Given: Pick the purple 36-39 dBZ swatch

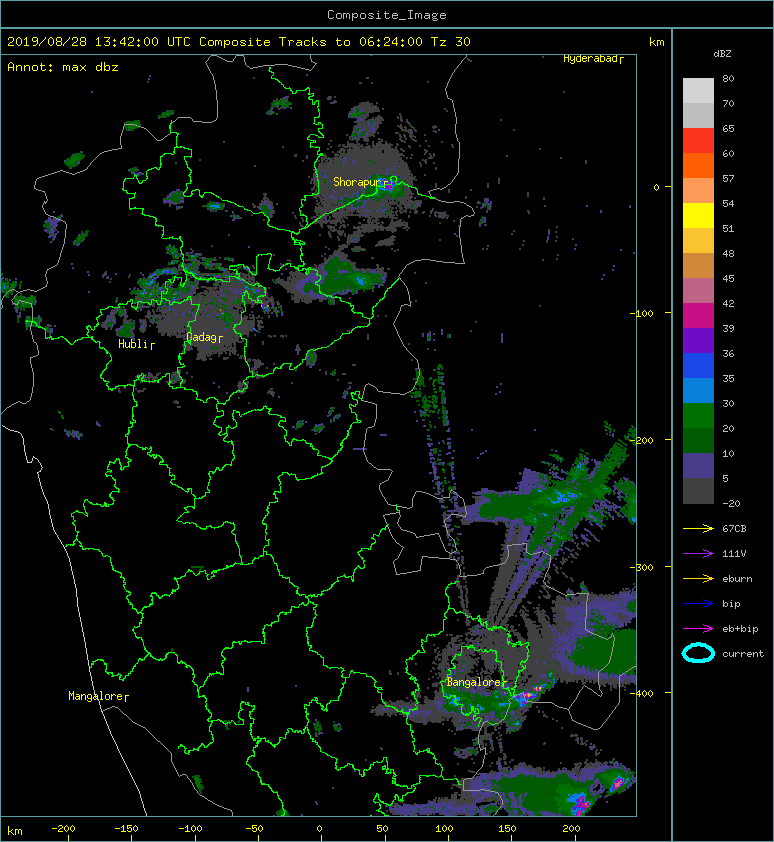Looking at the screenshot, I should 698,340.
